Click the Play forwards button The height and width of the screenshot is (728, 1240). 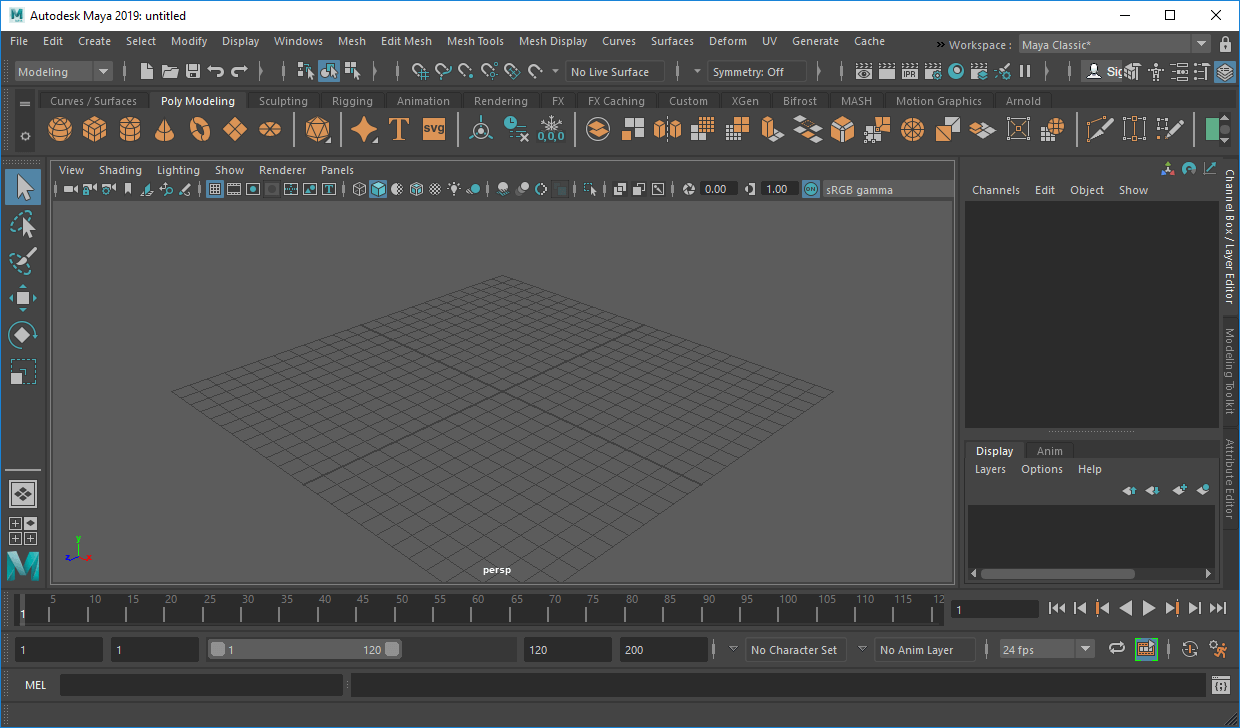(1149, 608)
